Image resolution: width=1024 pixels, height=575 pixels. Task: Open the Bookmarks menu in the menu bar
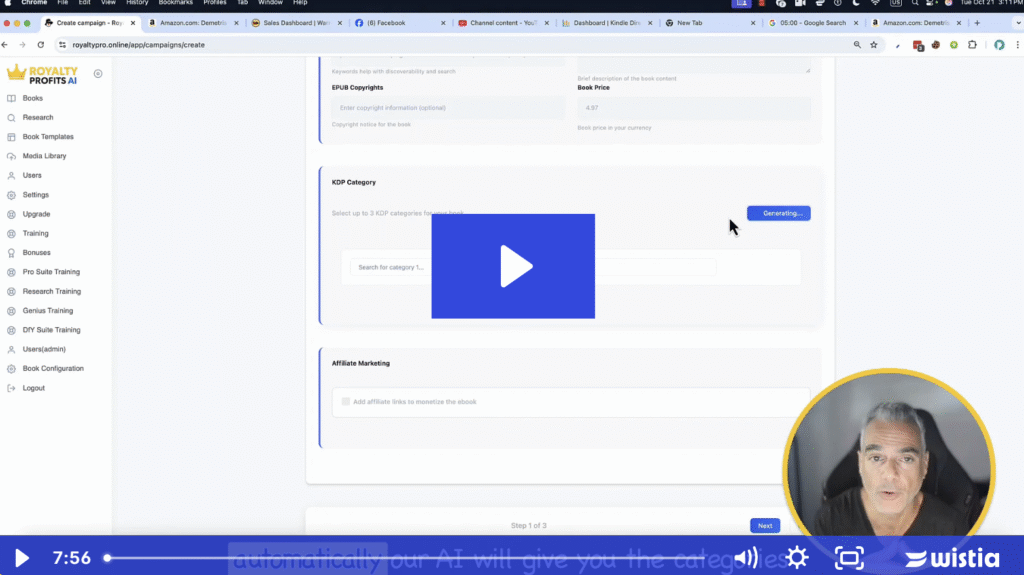click(x=174, y=3)
